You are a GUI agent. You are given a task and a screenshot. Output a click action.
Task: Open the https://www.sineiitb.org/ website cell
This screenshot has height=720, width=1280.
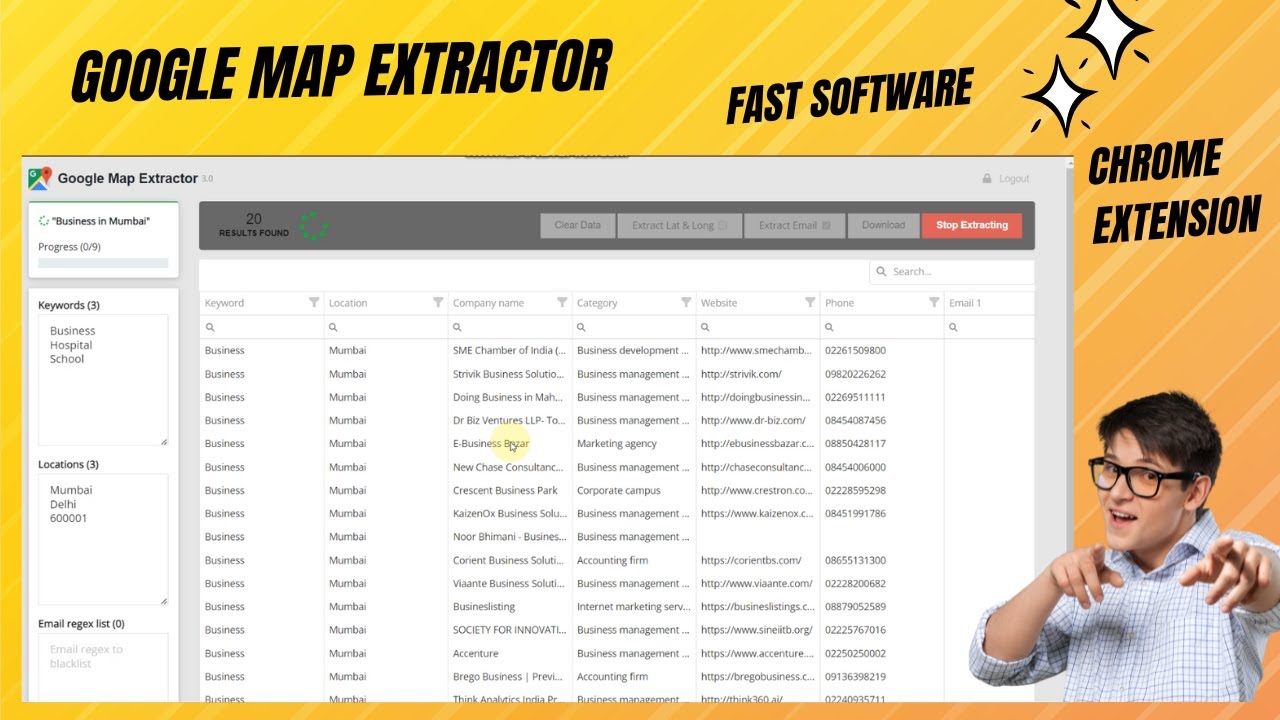pos(758,630)
